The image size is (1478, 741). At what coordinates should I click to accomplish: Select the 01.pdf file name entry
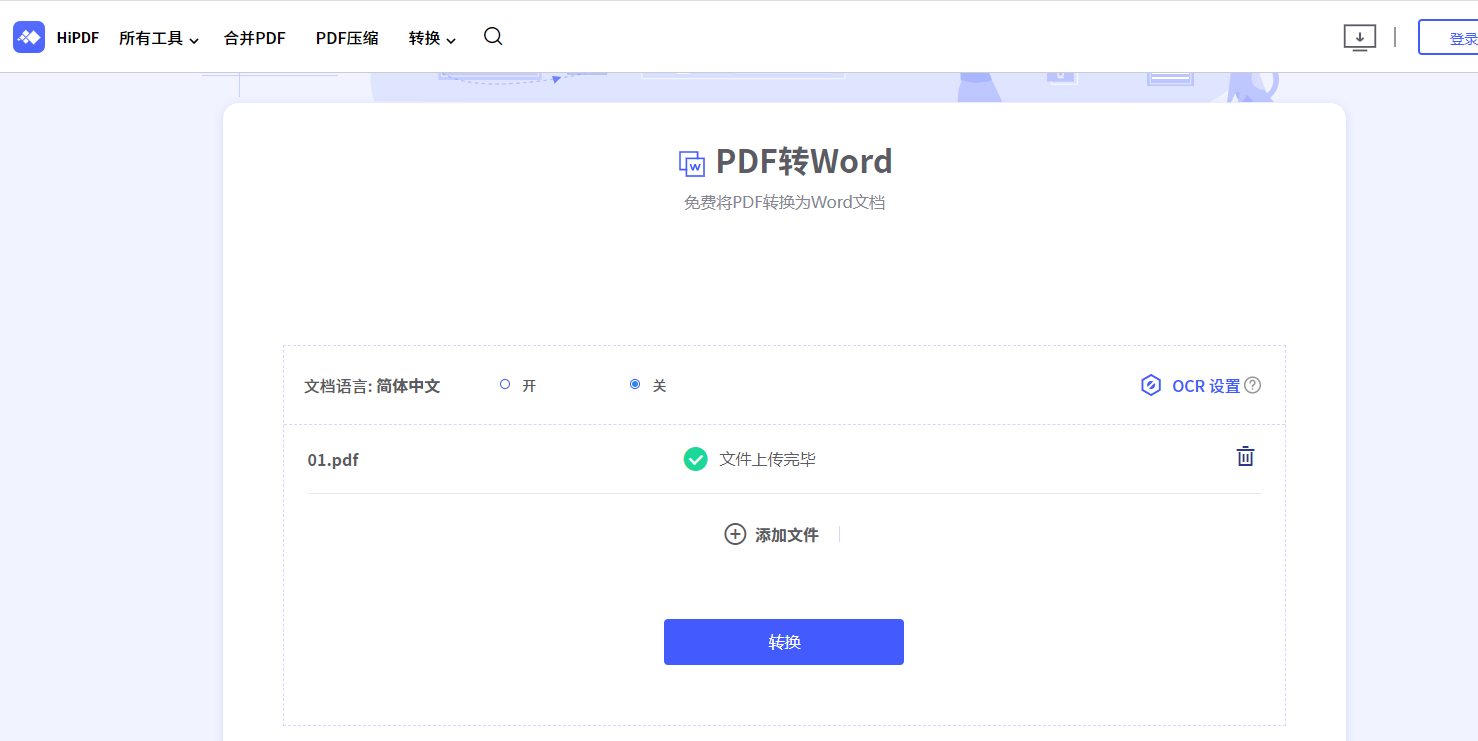(x=333, y=459)
